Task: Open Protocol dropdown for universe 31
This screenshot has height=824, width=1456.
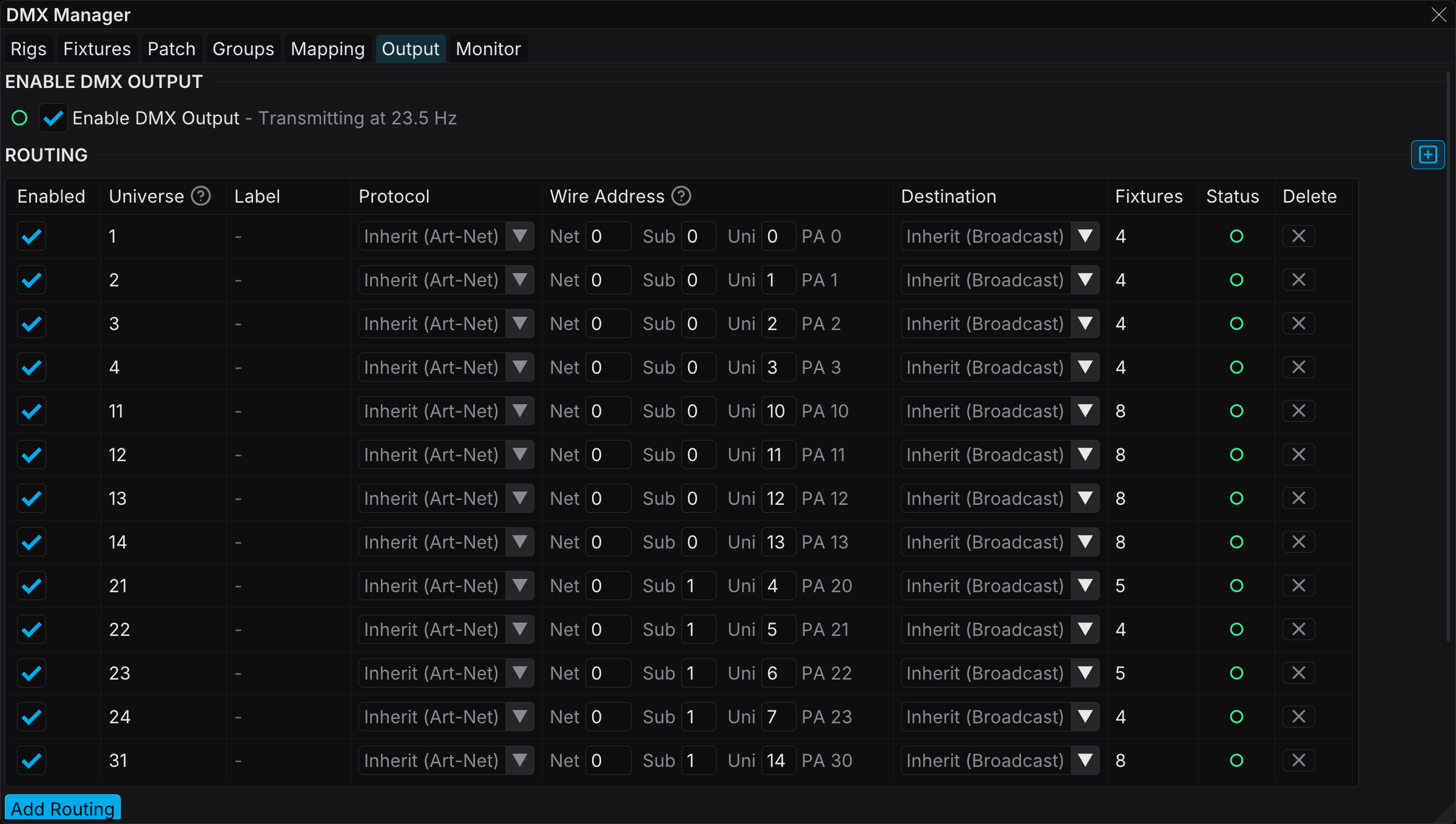Action: pyautogui.click(x=446, y=760)
